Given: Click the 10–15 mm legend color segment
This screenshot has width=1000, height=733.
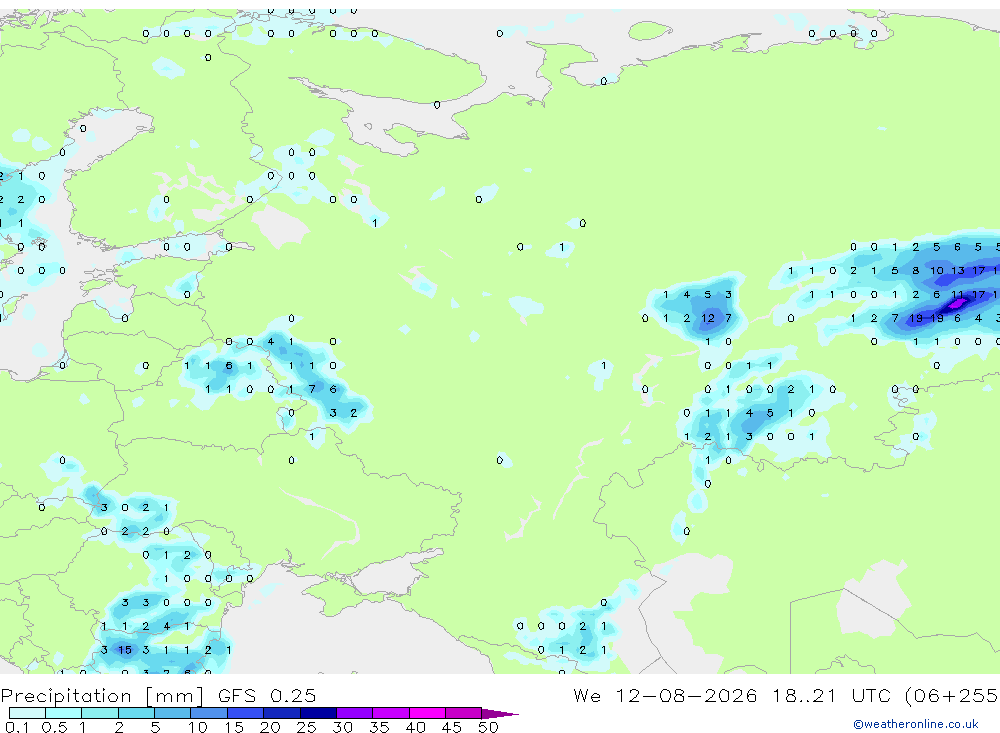Looking at the screenshot, I should click(209, 713).
